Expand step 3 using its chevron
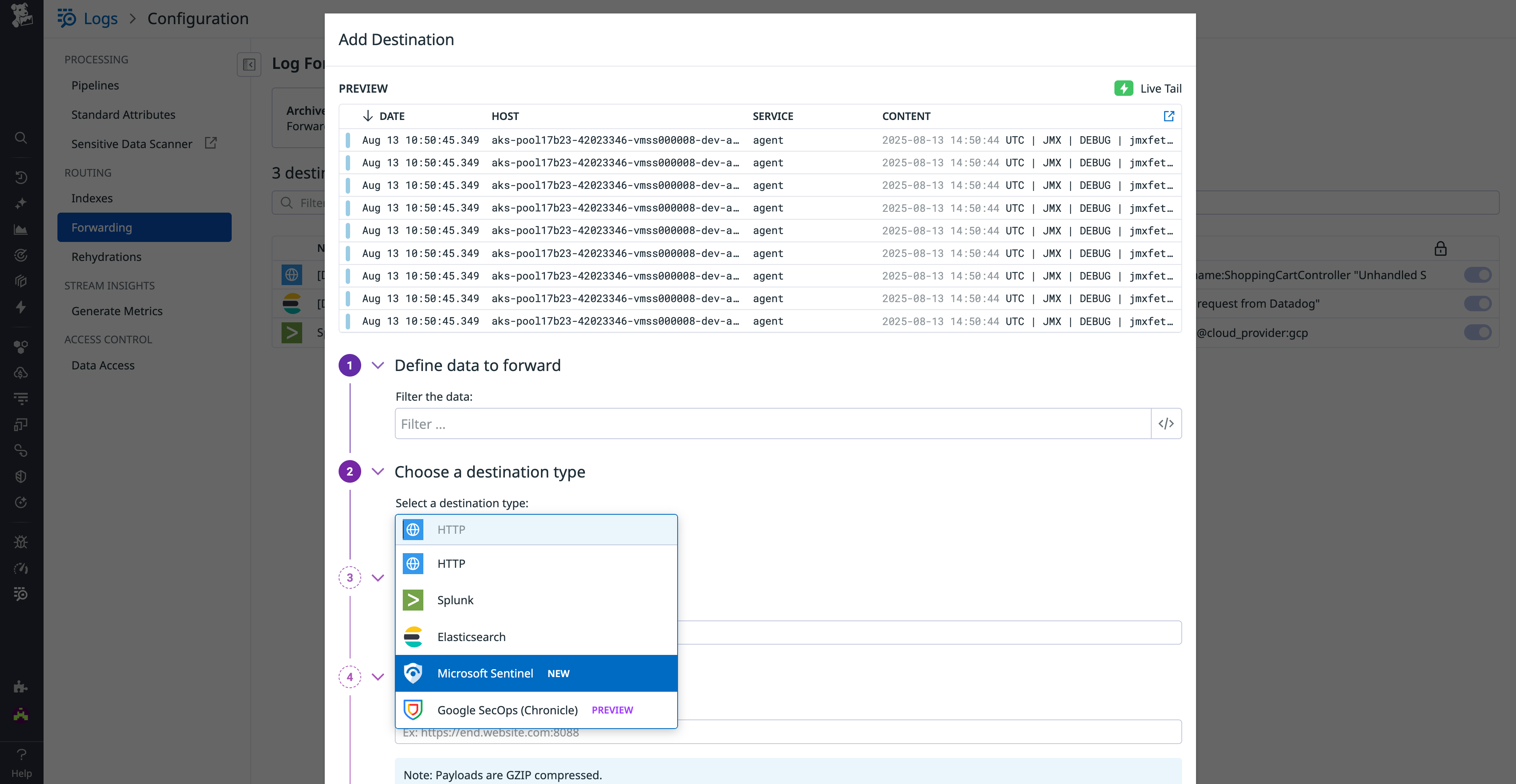Screen dimensions: 1516x784 pyautogui.click(x=378, y=577)
